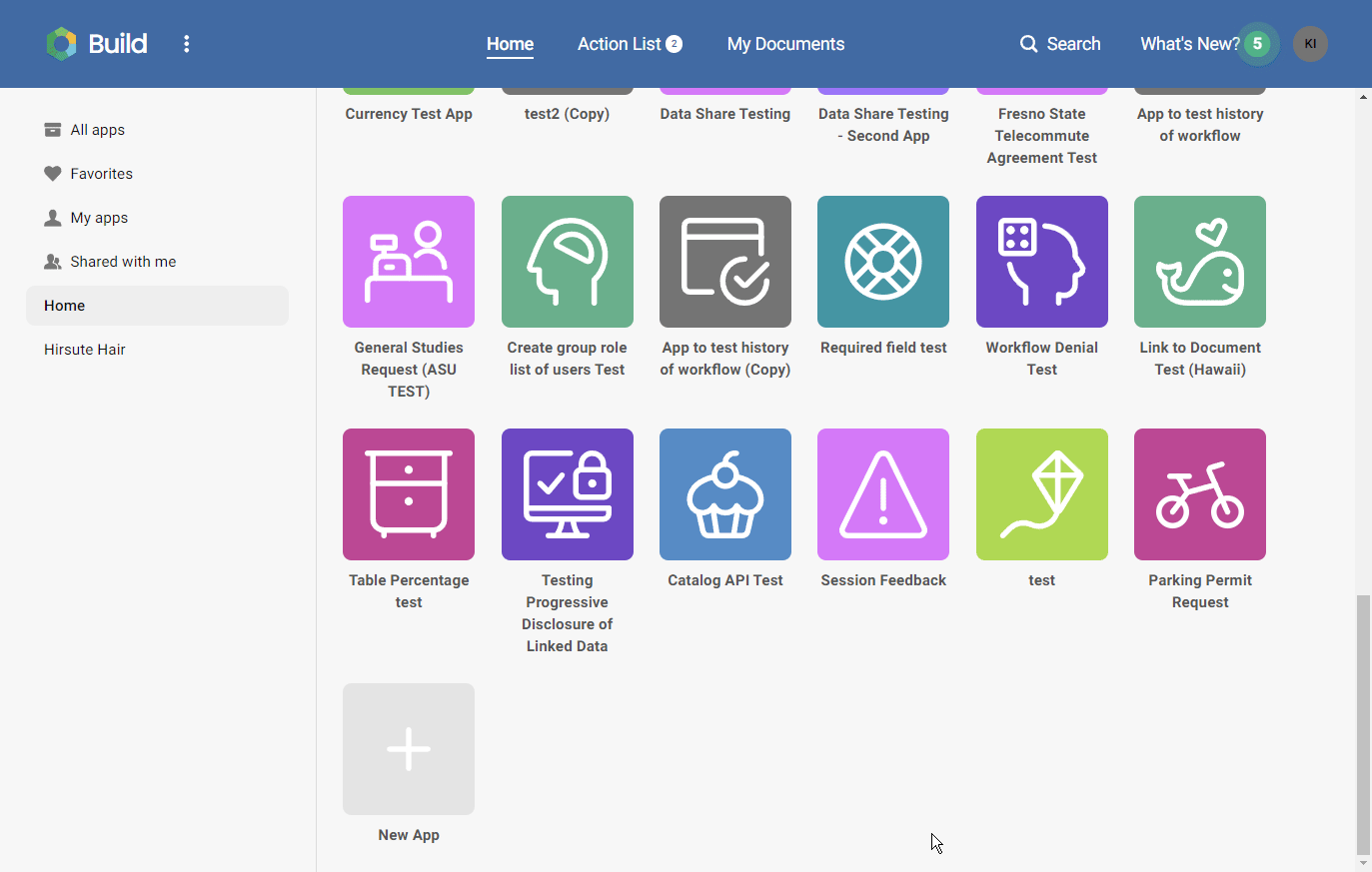Create a New App
This screenshot has height=872, width=1372.
(408, 748)
